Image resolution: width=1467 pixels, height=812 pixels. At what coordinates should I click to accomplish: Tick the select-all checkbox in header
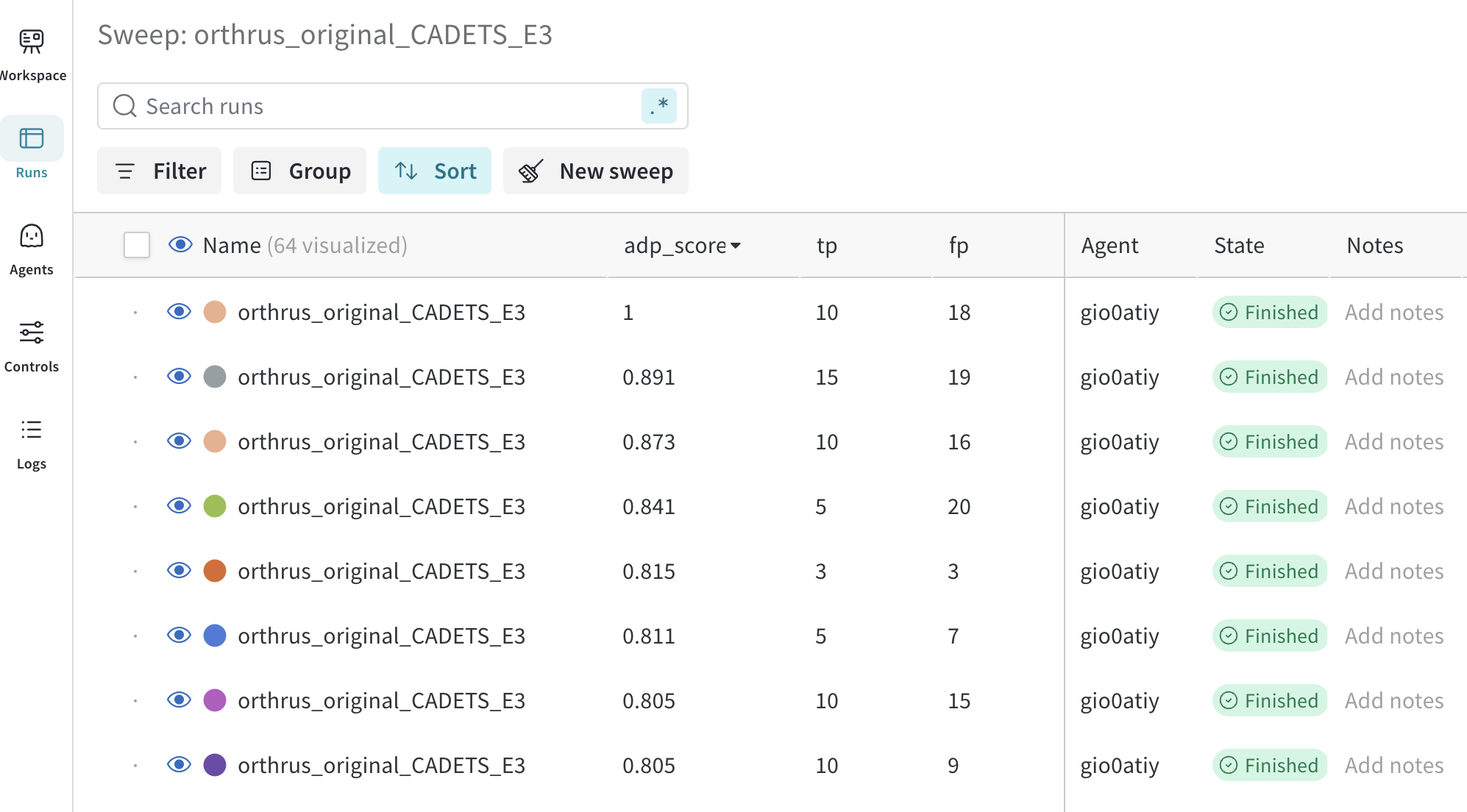click(137, 245)
